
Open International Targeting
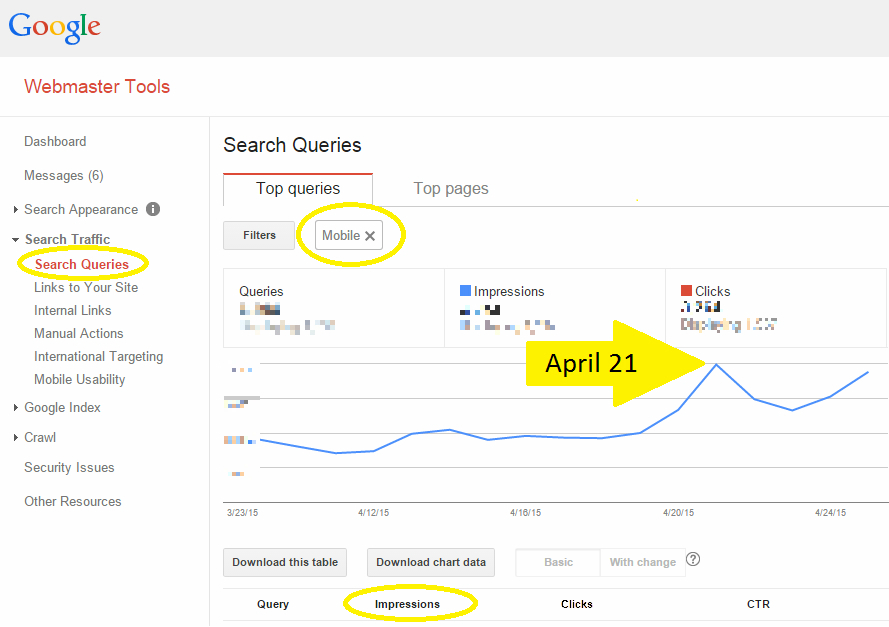(99, 357)
